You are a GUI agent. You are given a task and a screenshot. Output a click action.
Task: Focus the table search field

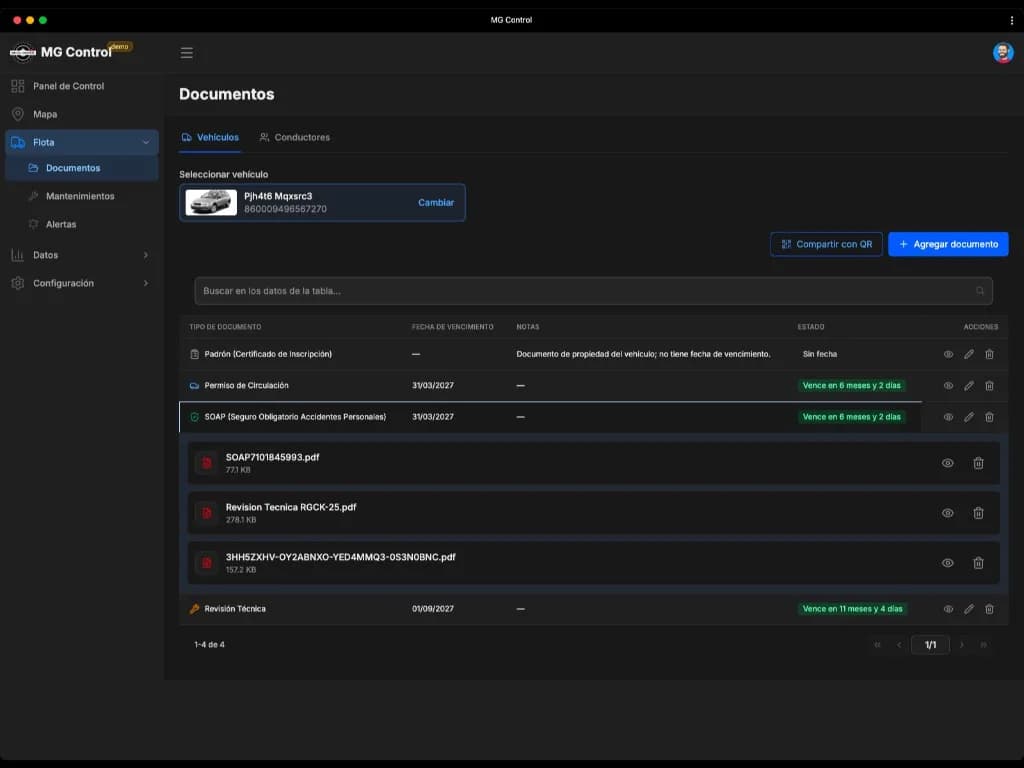coord(593,291)
